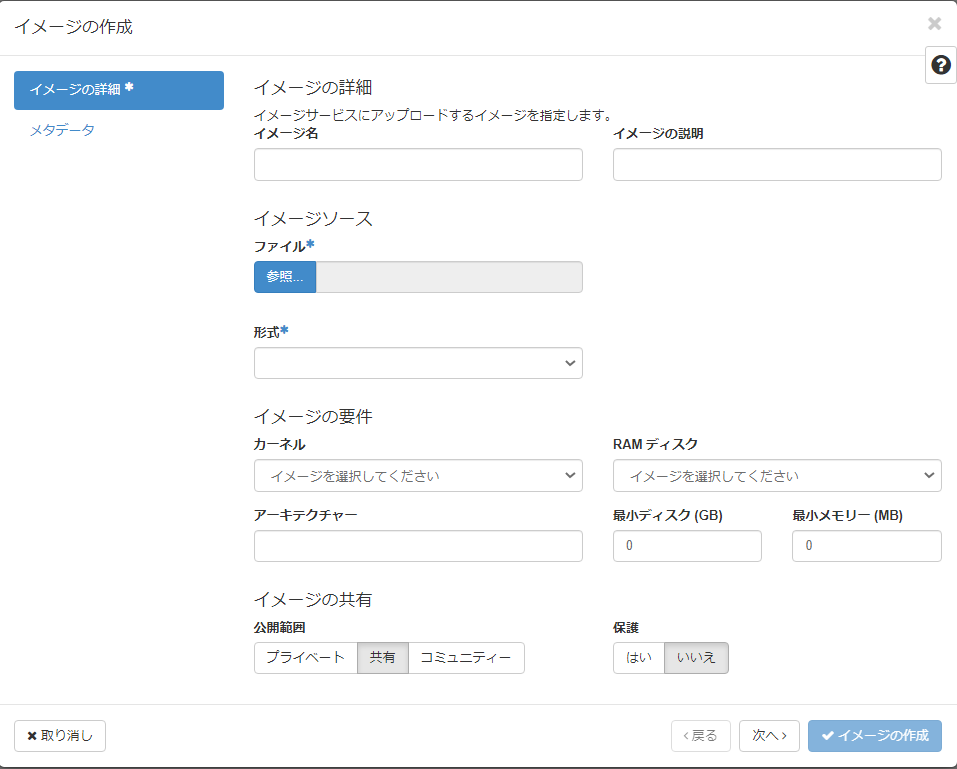
Task: Click the アーキテクチャー input field
Action: click(418, 546)
